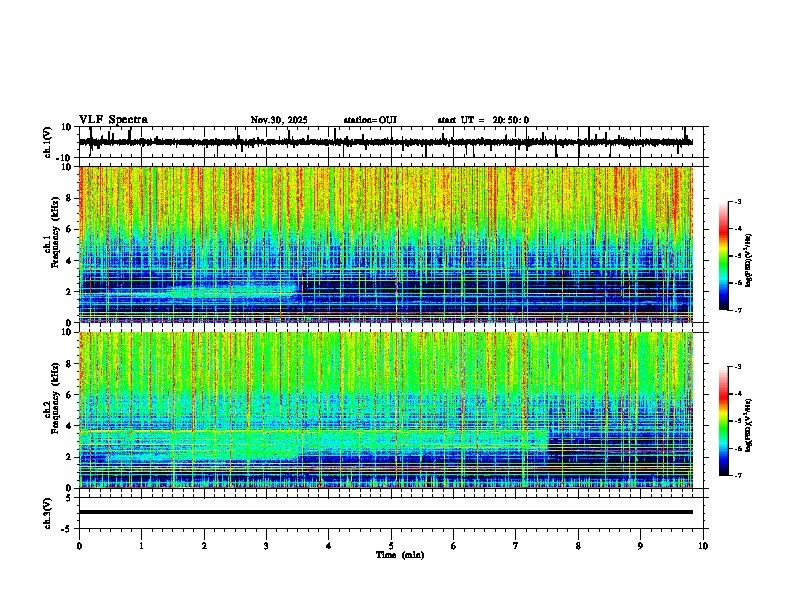Click time axis tick label "2"
Viewport: 792px width, 612px height.
204,546
